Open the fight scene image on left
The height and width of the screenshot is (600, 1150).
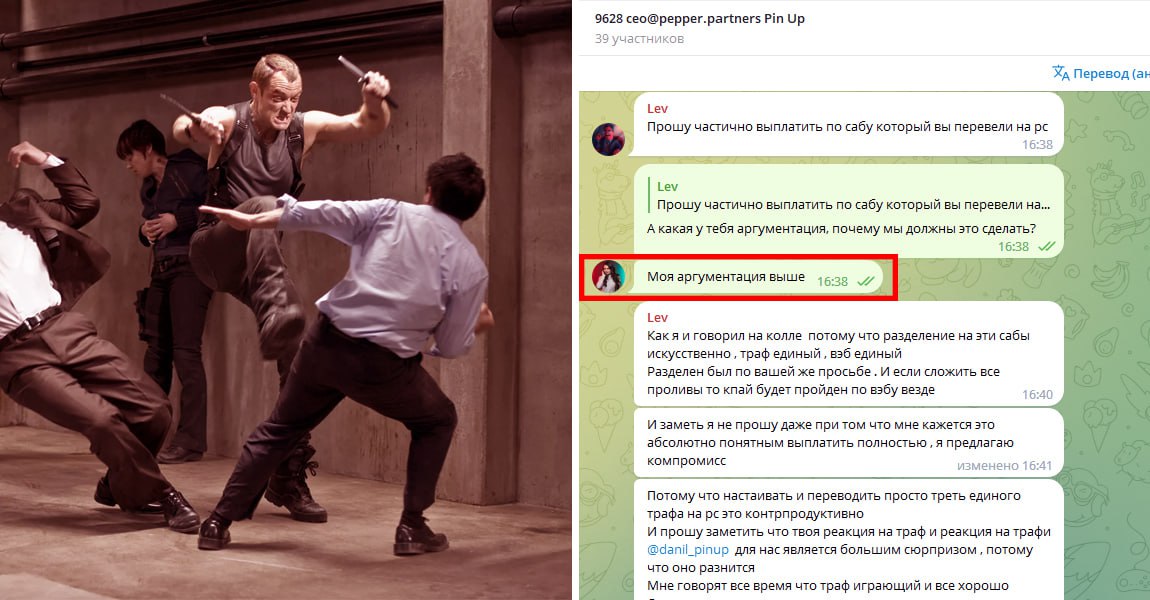[285, 300]
